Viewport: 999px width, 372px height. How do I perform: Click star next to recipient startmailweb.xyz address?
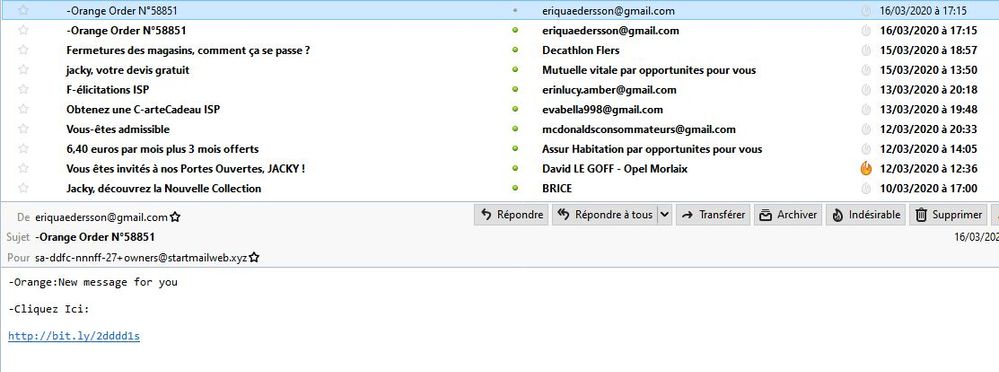point(254,257)
